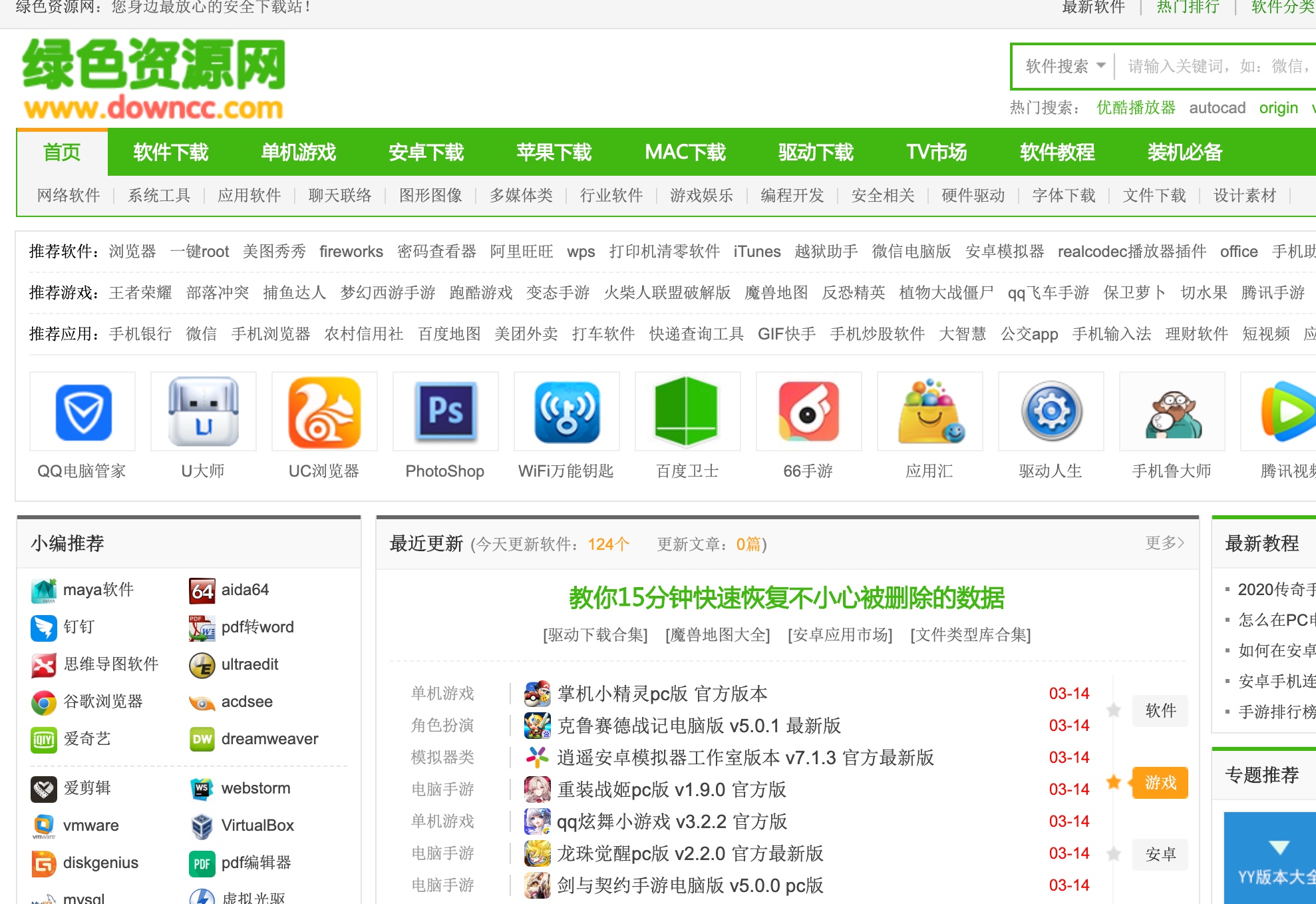The image size is (1316, 904).
Task: Select the 安卓 filter tab
Action: pos(1160,854)
